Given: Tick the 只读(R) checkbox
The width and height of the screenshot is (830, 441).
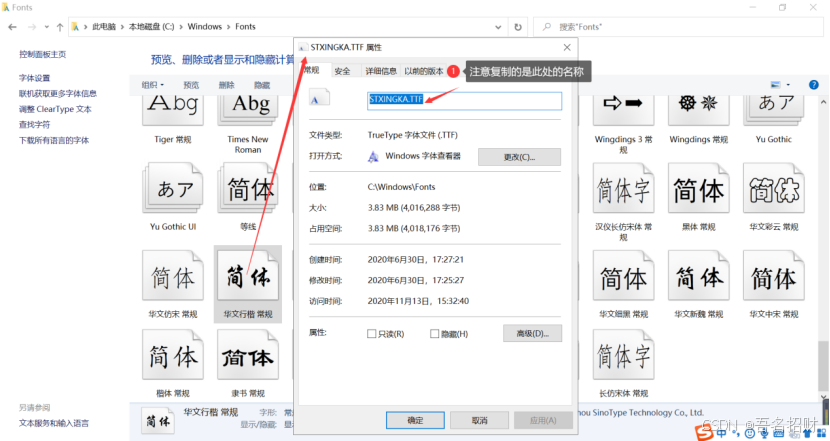Looking at the screenshot, I should (372, 334).
